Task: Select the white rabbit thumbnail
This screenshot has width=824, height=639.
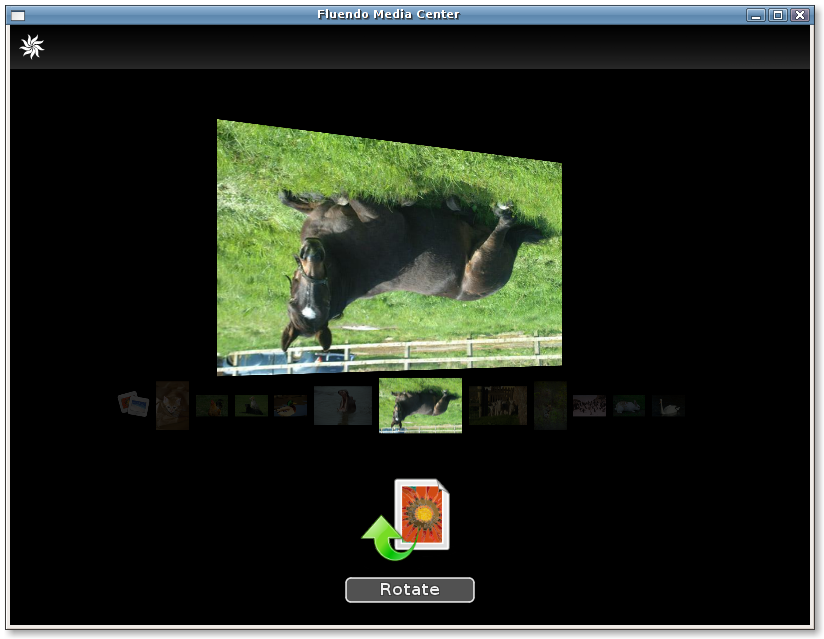Action: pyautogui.click(x=629, y=406)
